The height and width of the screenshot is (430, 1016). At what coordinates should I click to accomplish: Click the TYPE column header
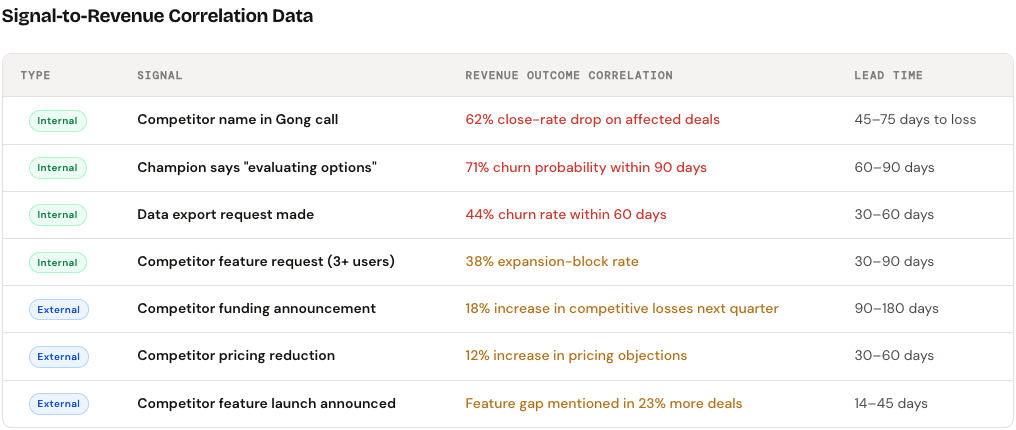(x=35, y=75)
